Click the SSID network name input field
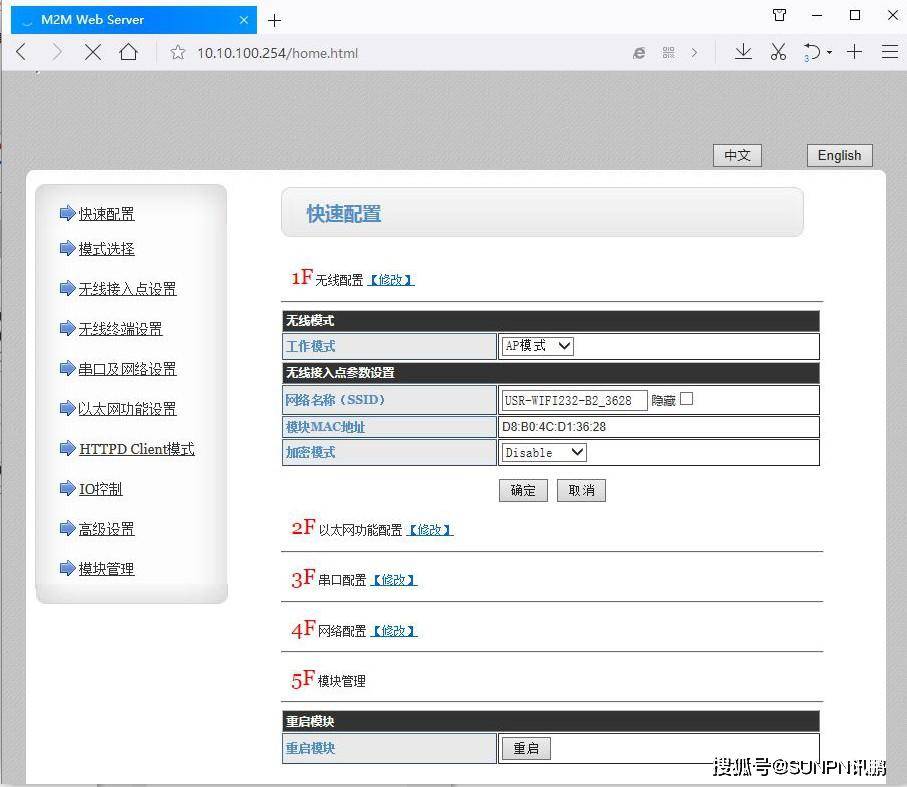 coord(574,400)
